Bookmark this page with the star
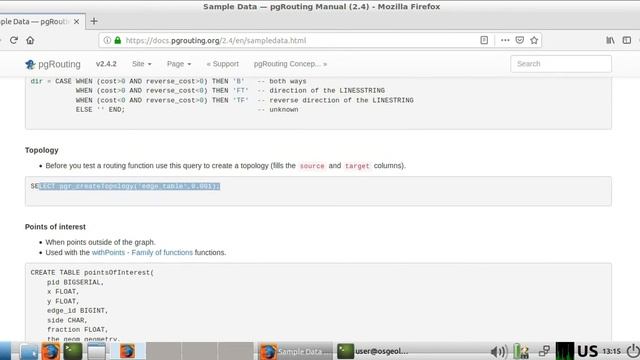Viewport: 640px width, 360px height. coord(534,40)
